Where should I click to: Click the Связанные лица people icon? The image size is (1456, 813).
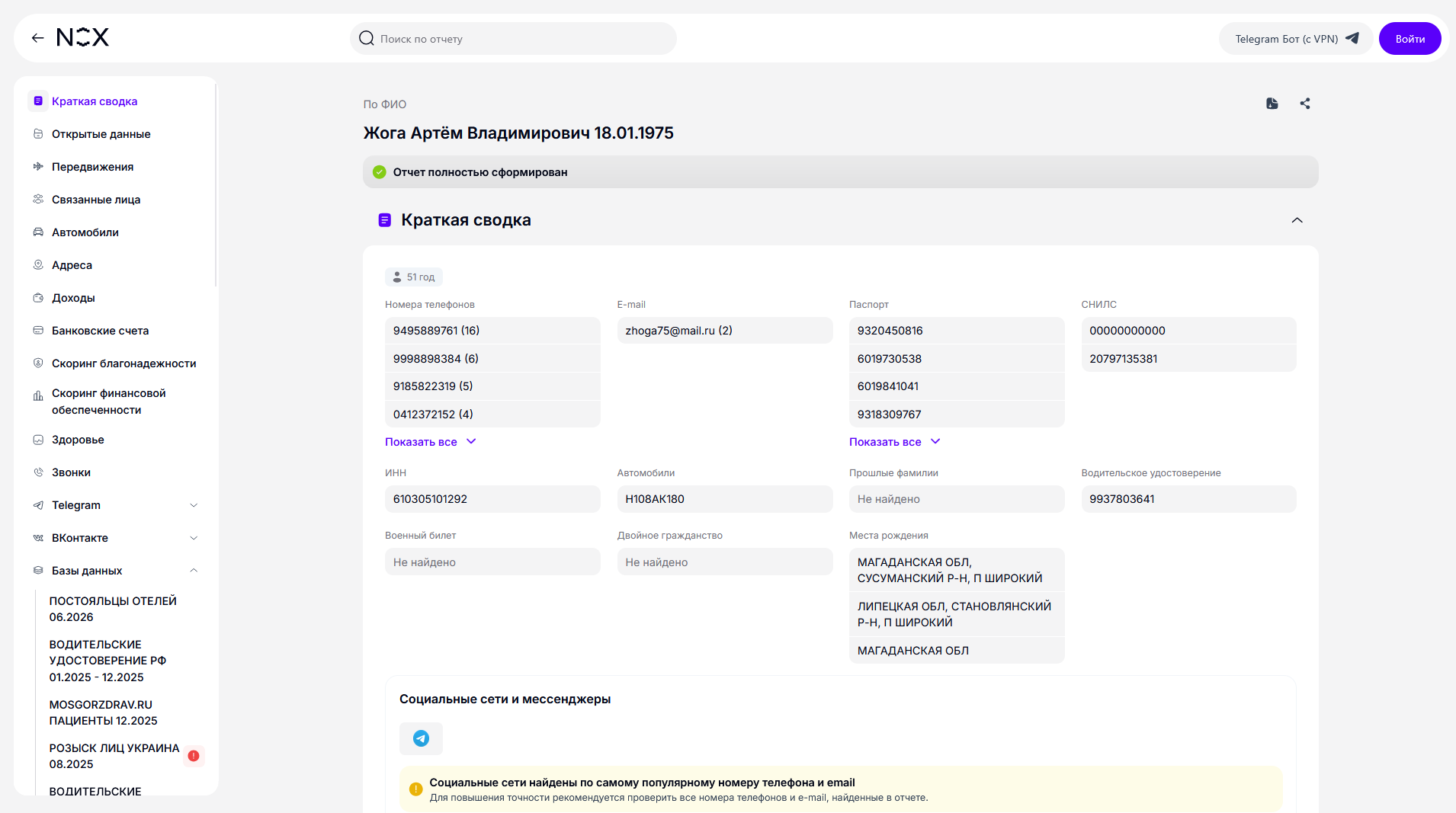click(38, 200)
